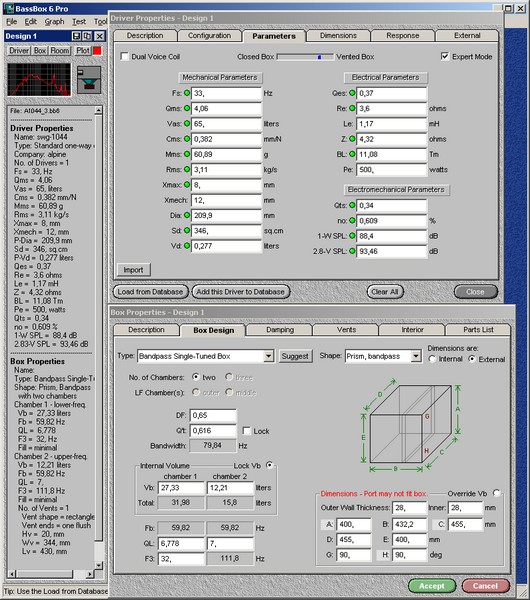Viewport: 530px width, 600px height.
Task: Click the green indicator beside Dia
Action: pos(187,215)
